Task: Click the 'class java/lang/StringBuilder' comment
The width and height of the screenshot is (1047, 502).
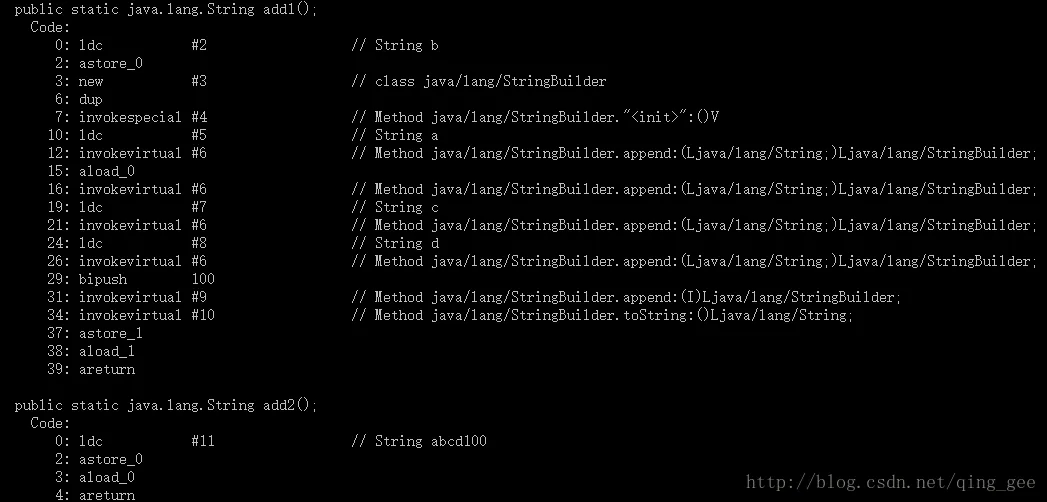Action: click(x=479, y=81)
